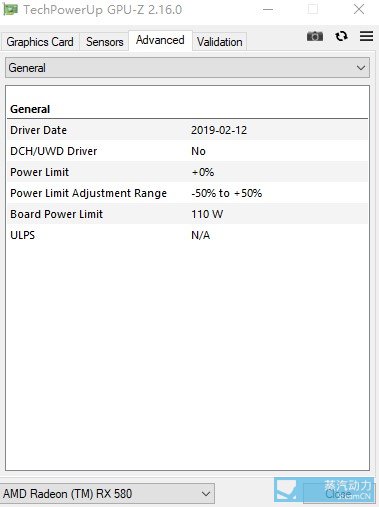Take a screenshot with the camera icon

pyautogui.click(x=315, y=36)
